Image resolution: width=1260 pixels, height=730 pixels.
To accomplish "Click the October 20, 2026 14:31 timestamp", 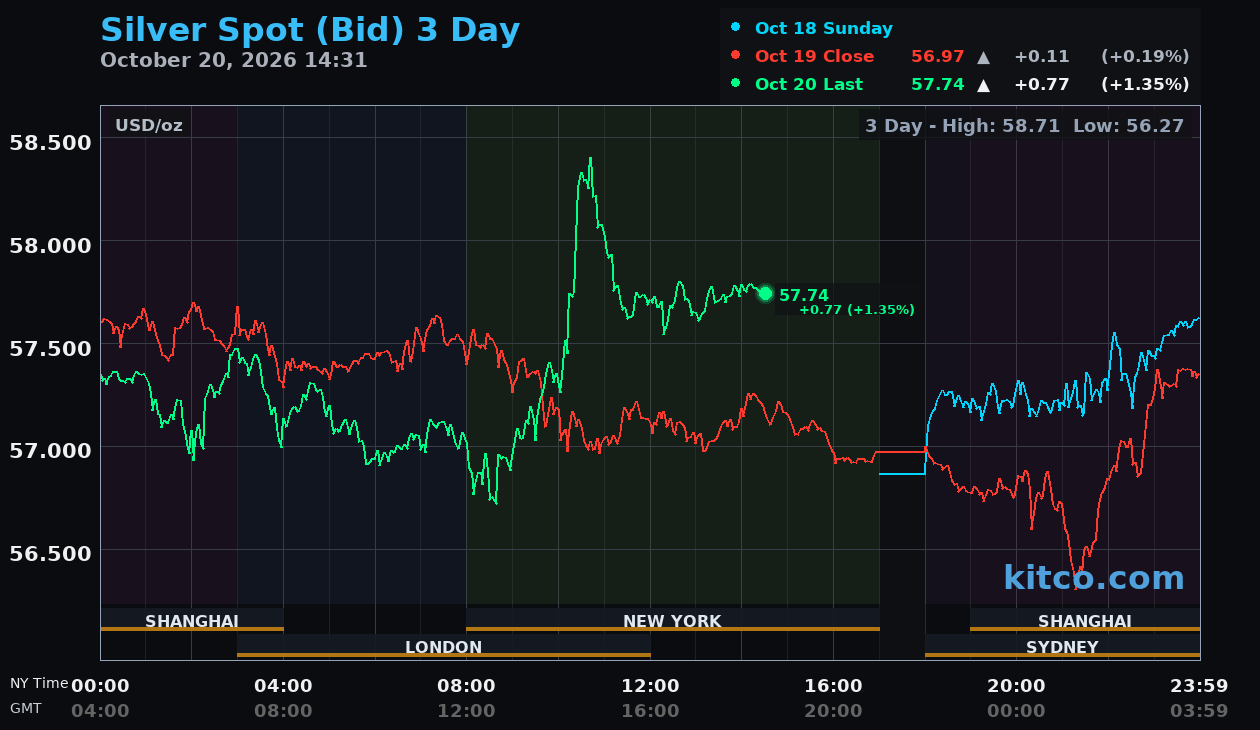I will coord(234,60).
